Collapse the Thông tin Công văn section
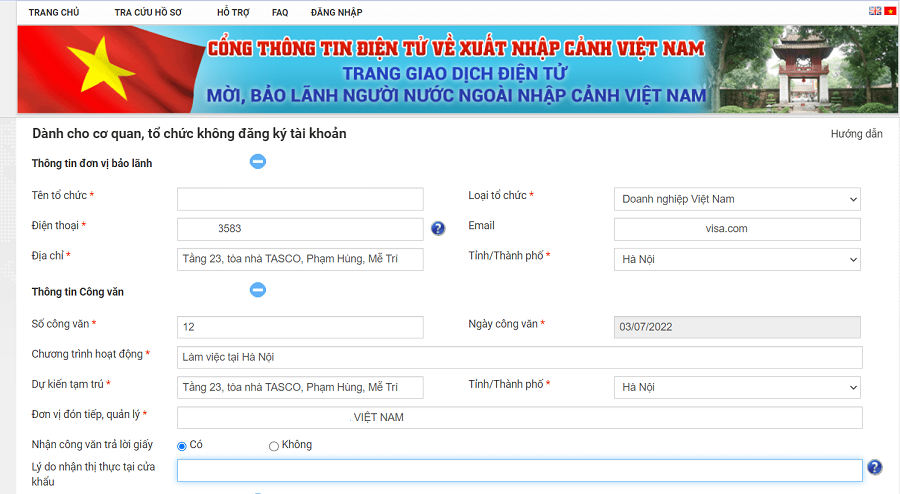Viewport: 900px width, 494px height. coord(258,290)
